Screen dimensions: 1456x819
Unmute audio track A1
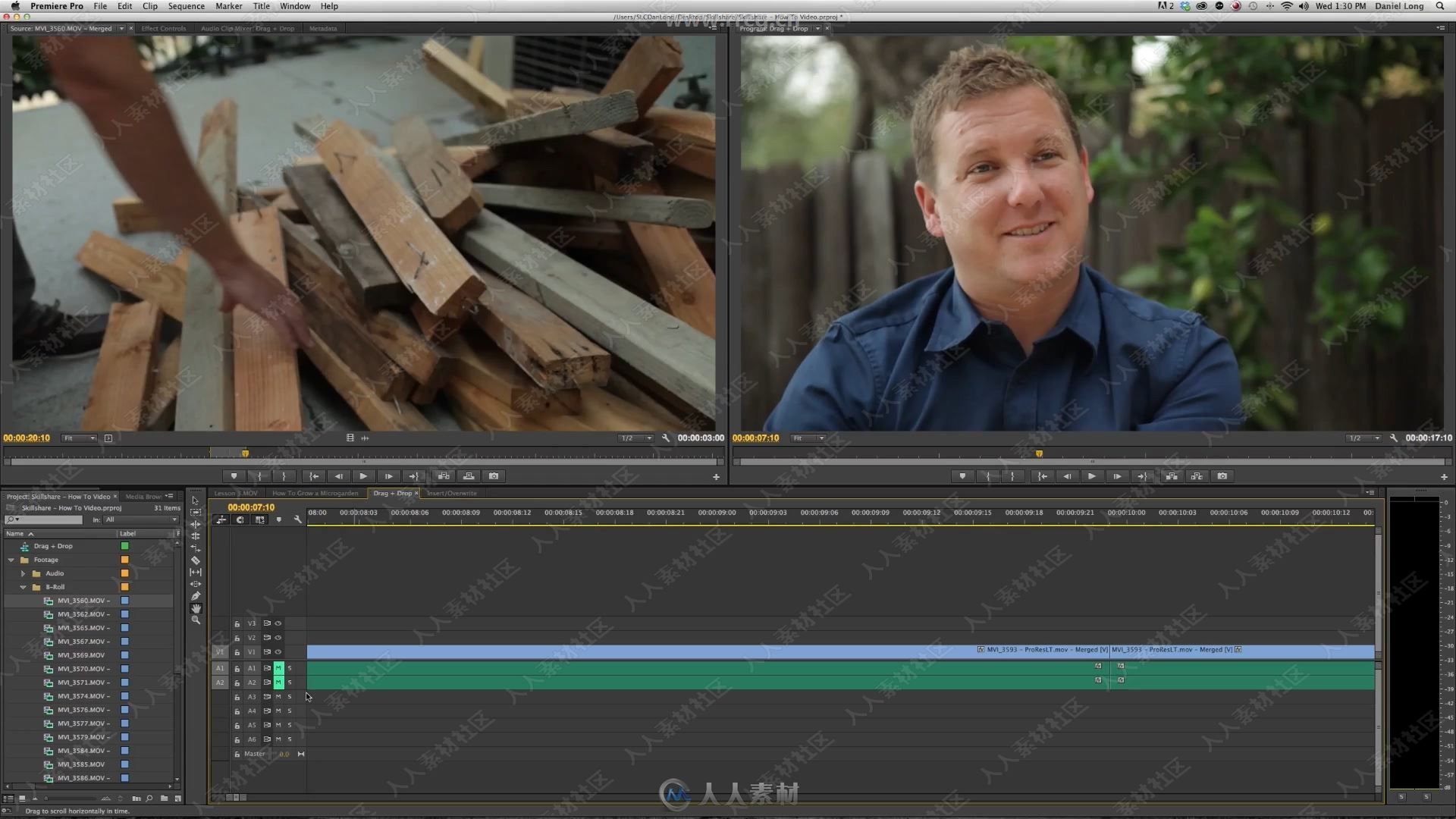pos(278,668)
